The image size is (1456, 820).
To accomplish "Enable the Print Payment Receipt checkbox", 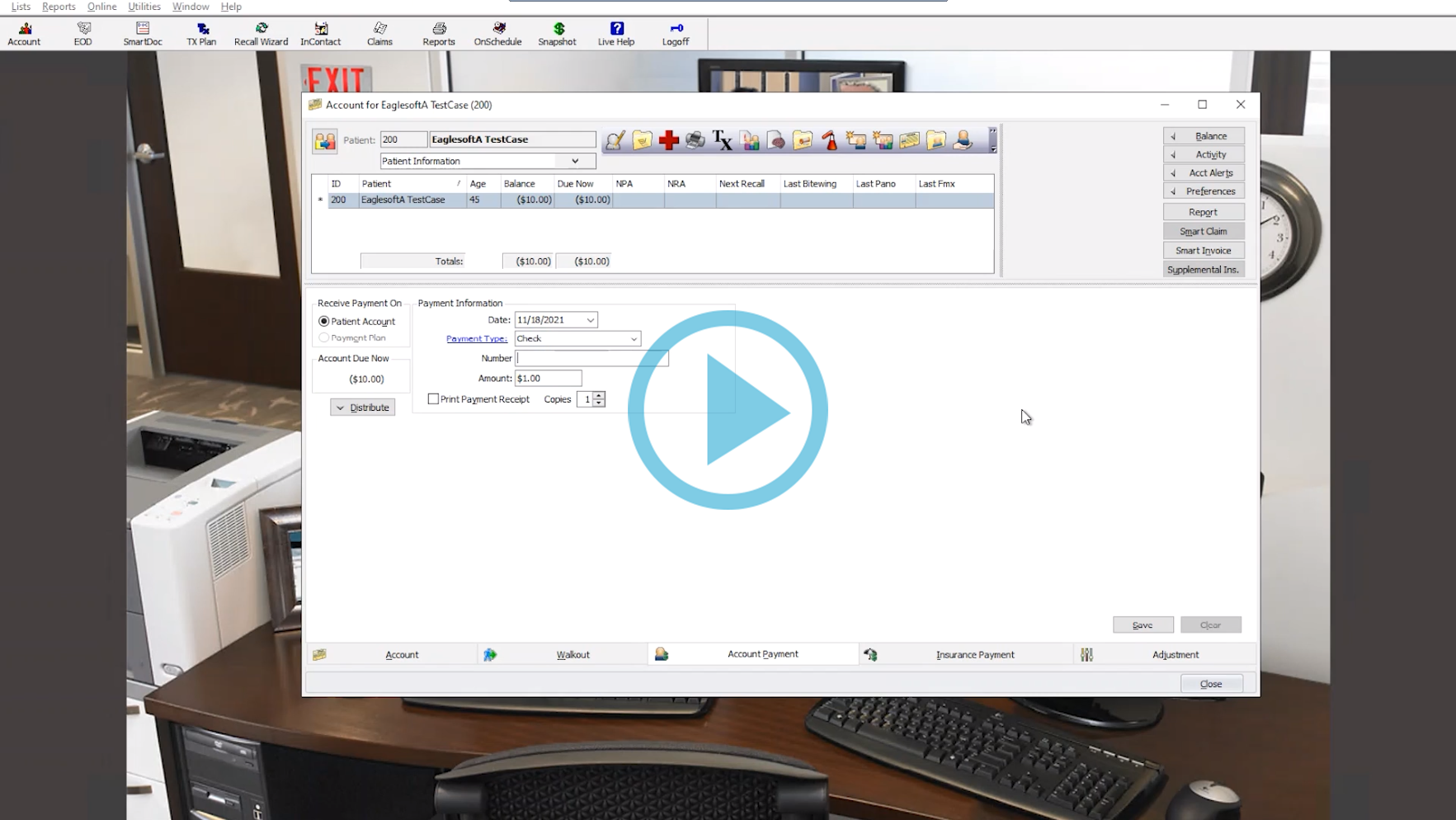I will pos(433,399).
